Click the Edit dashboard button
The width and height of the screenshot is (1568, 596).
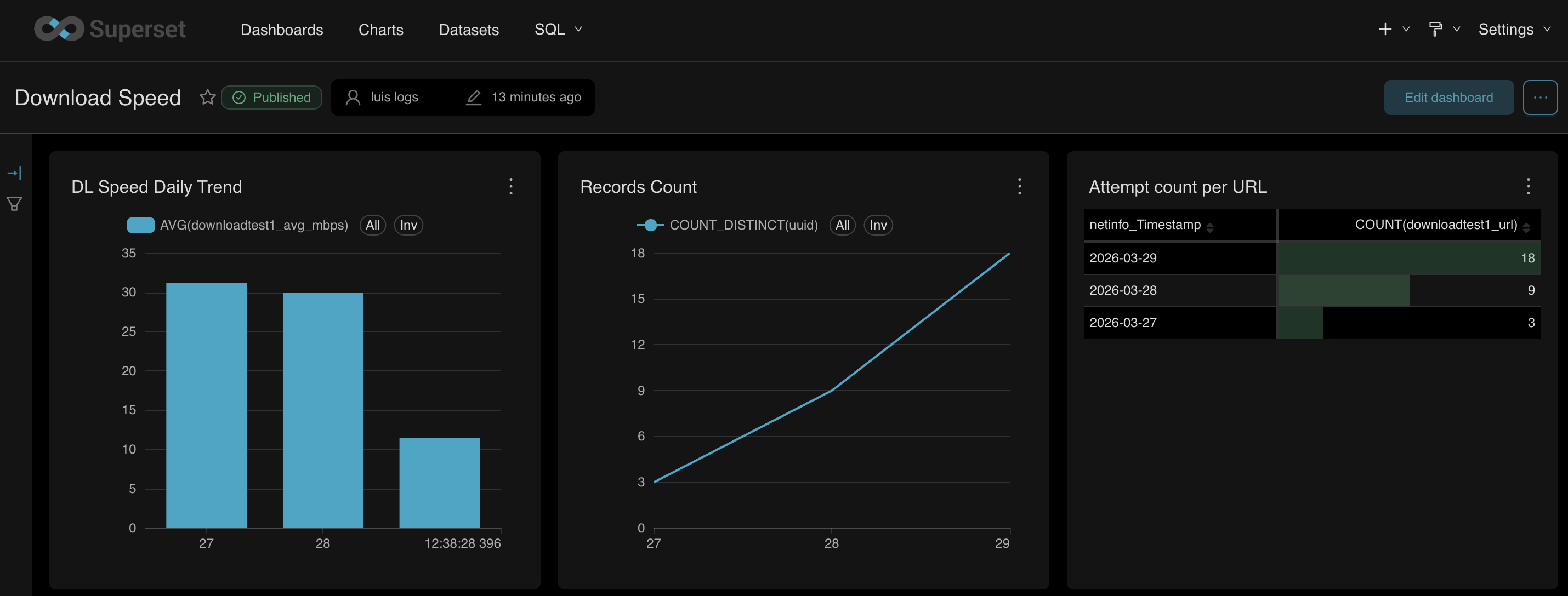(1448, 98)
